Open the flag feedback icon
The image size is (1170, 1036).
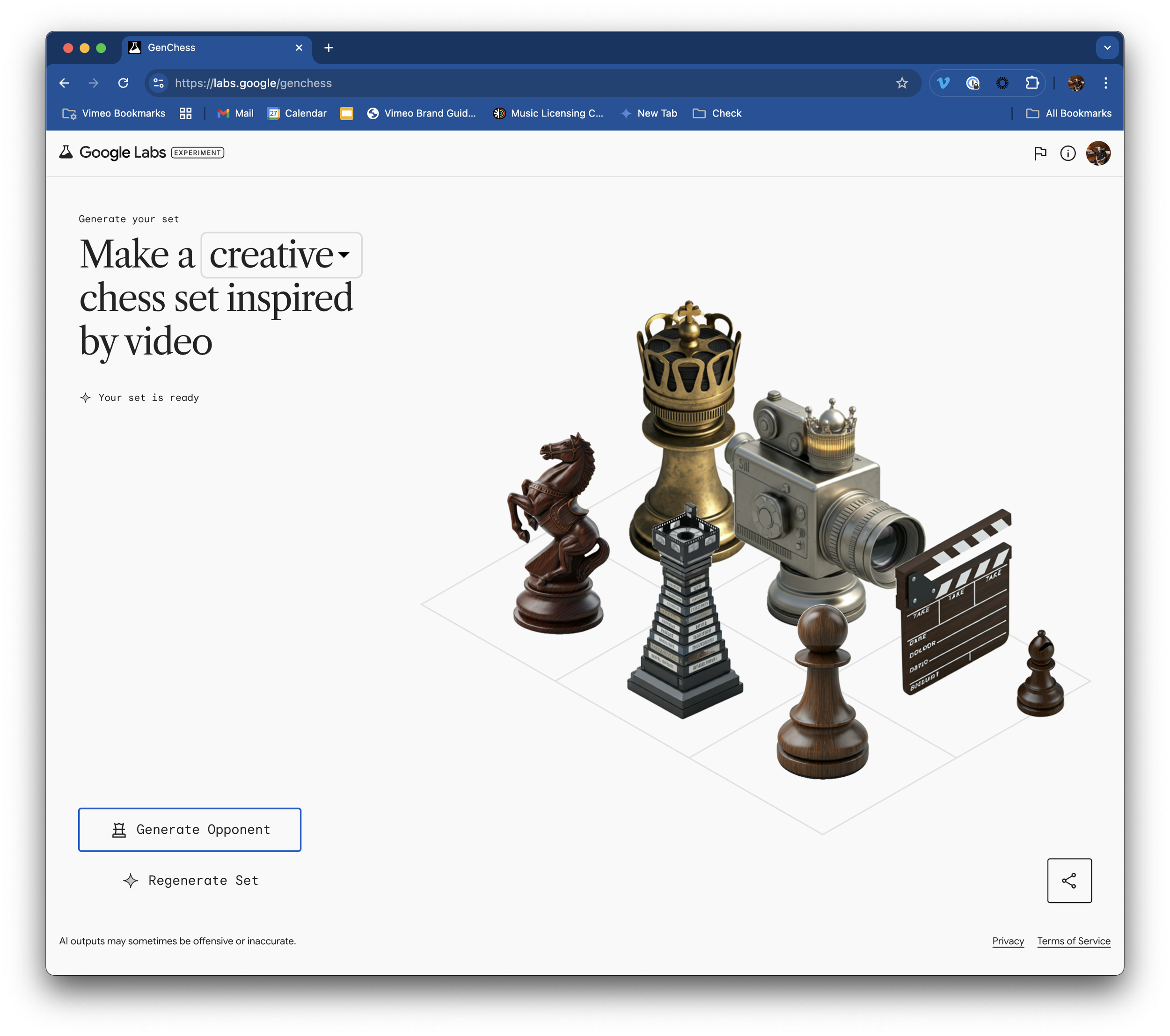[x=1040, y=153]
